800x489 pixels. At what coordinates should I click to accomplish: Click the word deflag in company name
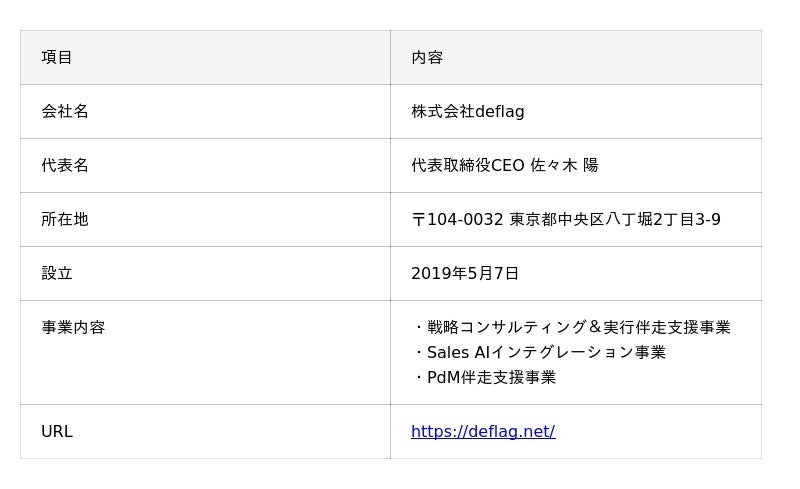click(499, 112)
